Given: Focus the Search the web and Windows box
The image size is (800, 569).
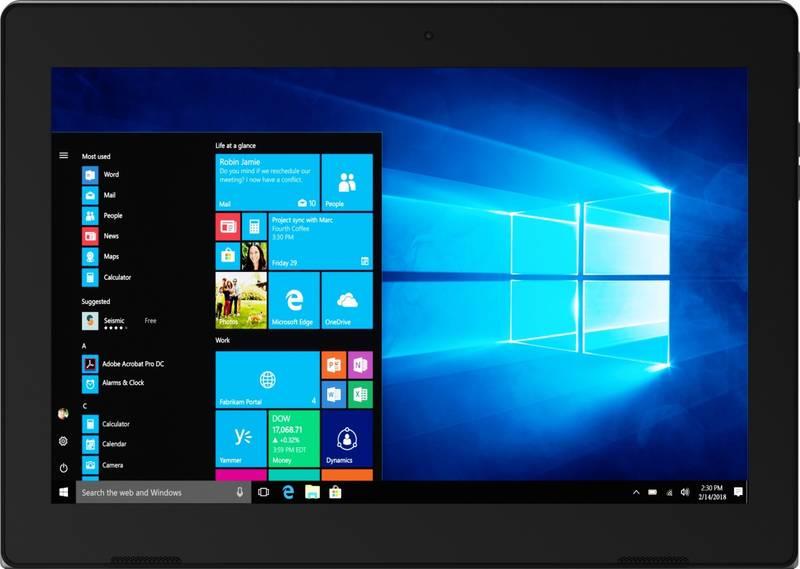Looking at the screenshot, I should (163, 492).
